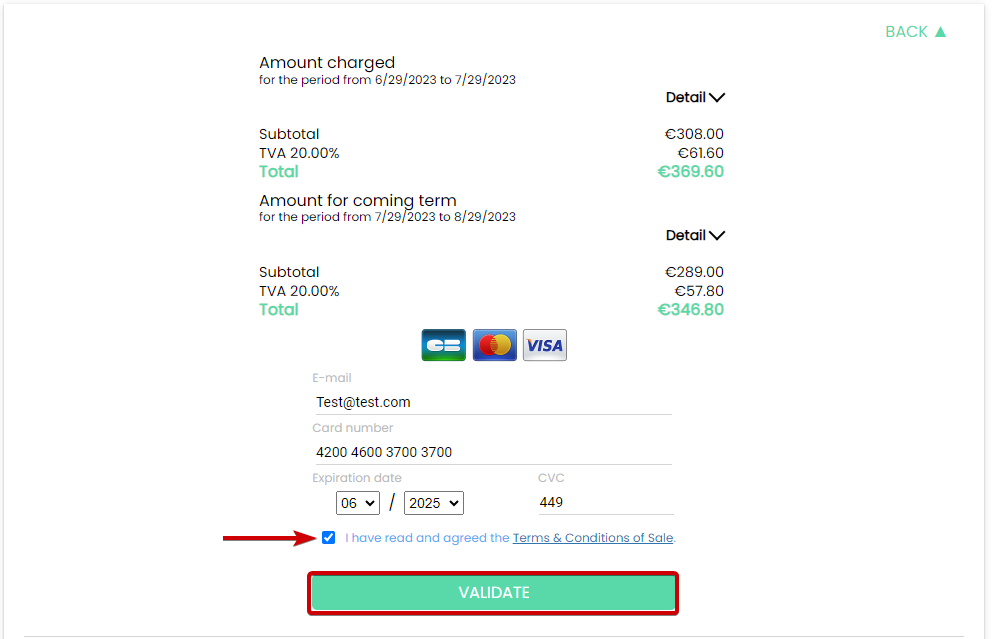Open the Terms & Conditions of Sale link
The width and height of the screenshot is (993, 639).
[593, 538]
